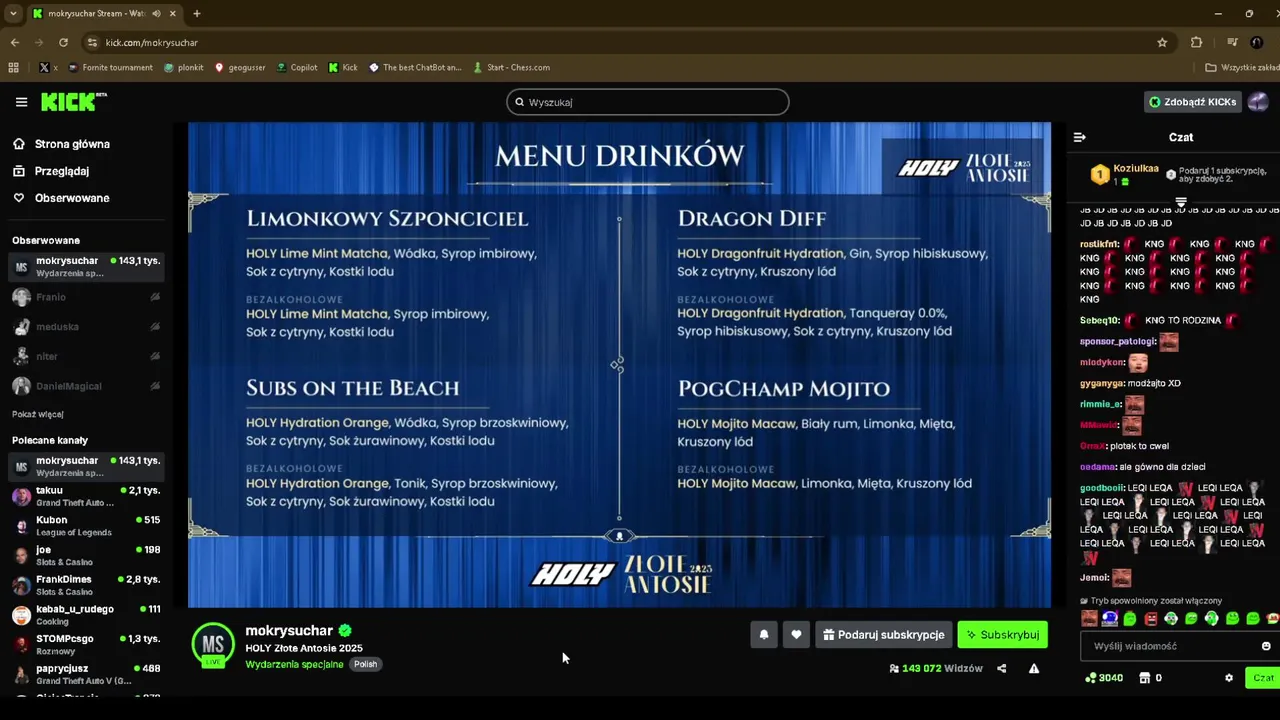Click the green Subskrybuj button
This screenshot has height=720, width=1280.
pos(1002,635)
